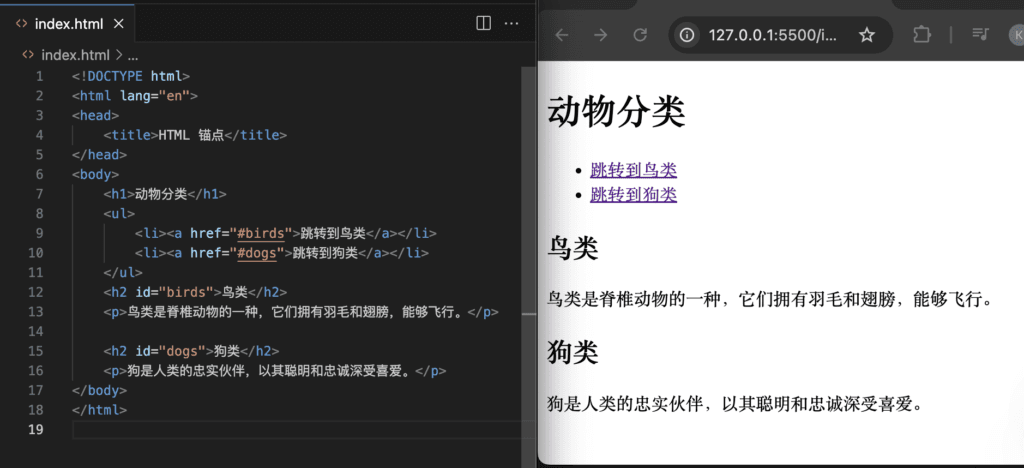Open the media controls icon in browser
Image resolution: width=1024 pixels, height=468 pixels.
click(980, 35)
